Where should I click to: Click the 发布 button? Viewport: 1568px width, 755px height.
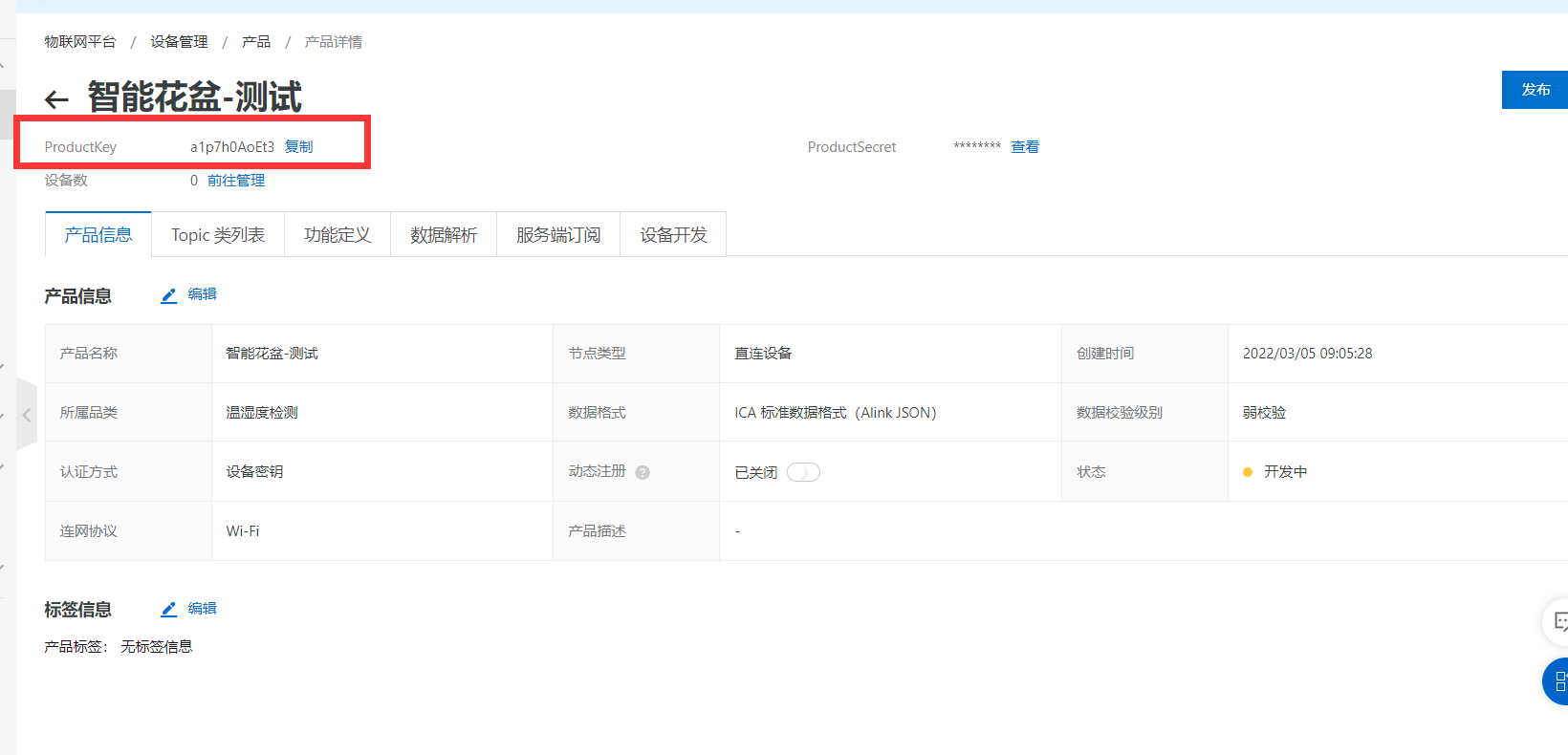pyautogui.click(x=1535, y=90)
